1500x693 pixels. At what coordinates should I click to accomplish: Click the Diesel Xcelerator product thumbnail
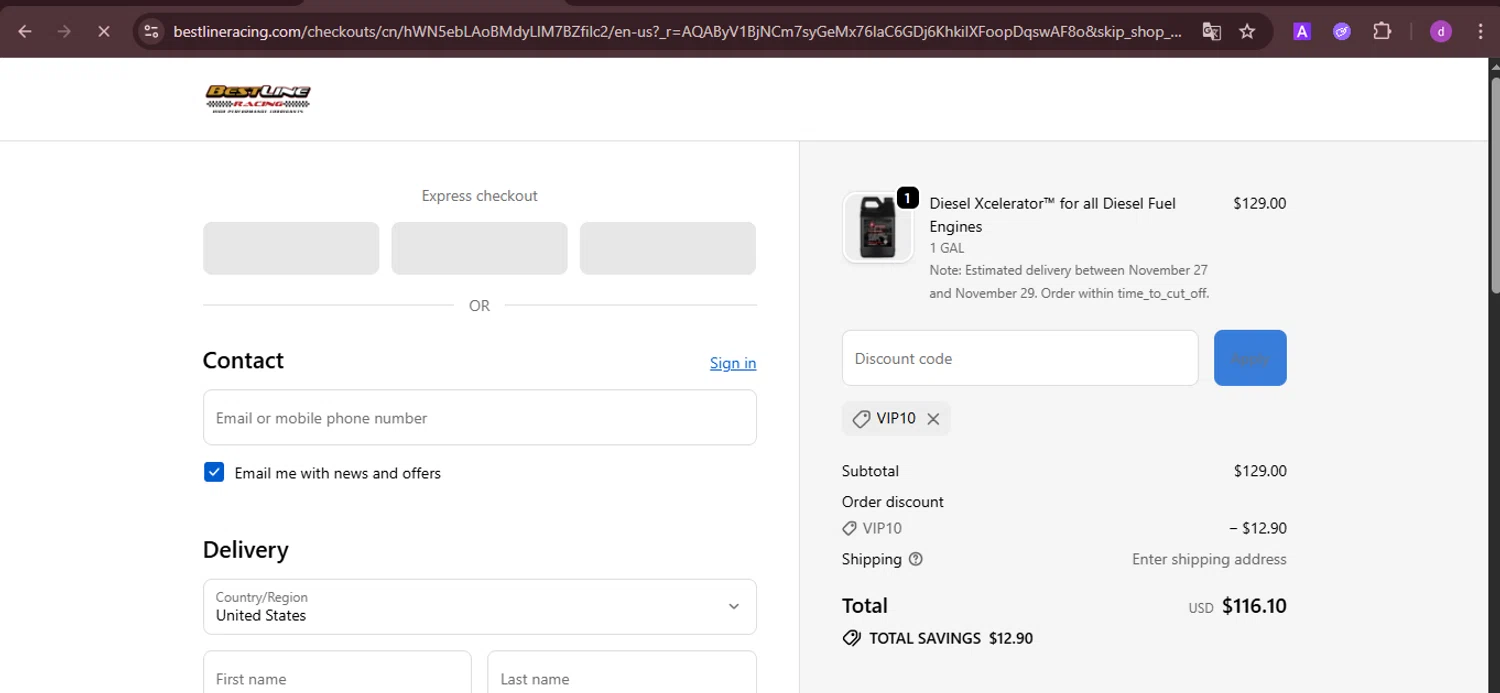tap(878, 227)
